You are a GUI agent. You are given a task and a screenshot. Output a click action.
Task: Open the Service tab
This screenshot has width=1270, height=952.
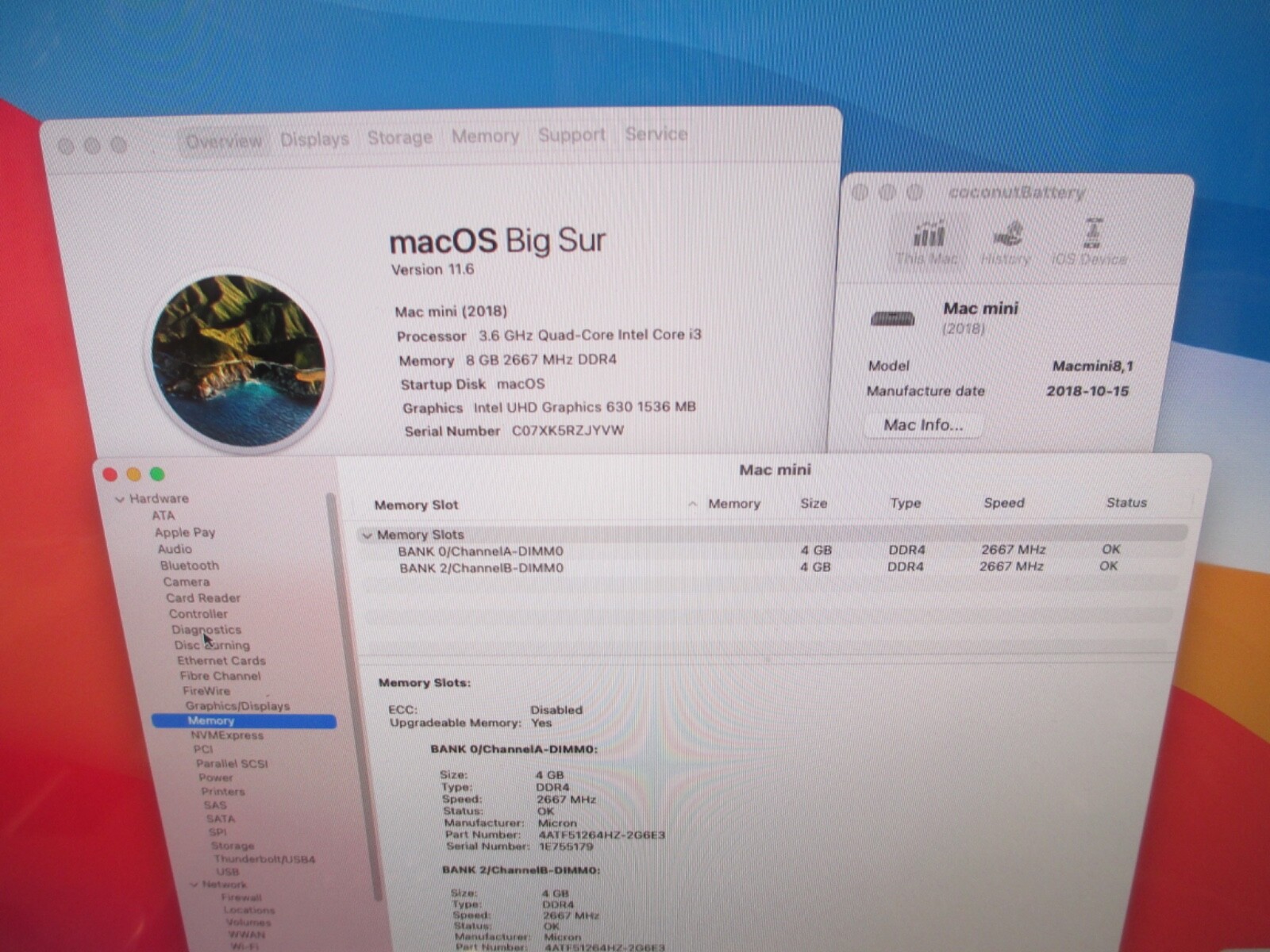tap(656, 134)
